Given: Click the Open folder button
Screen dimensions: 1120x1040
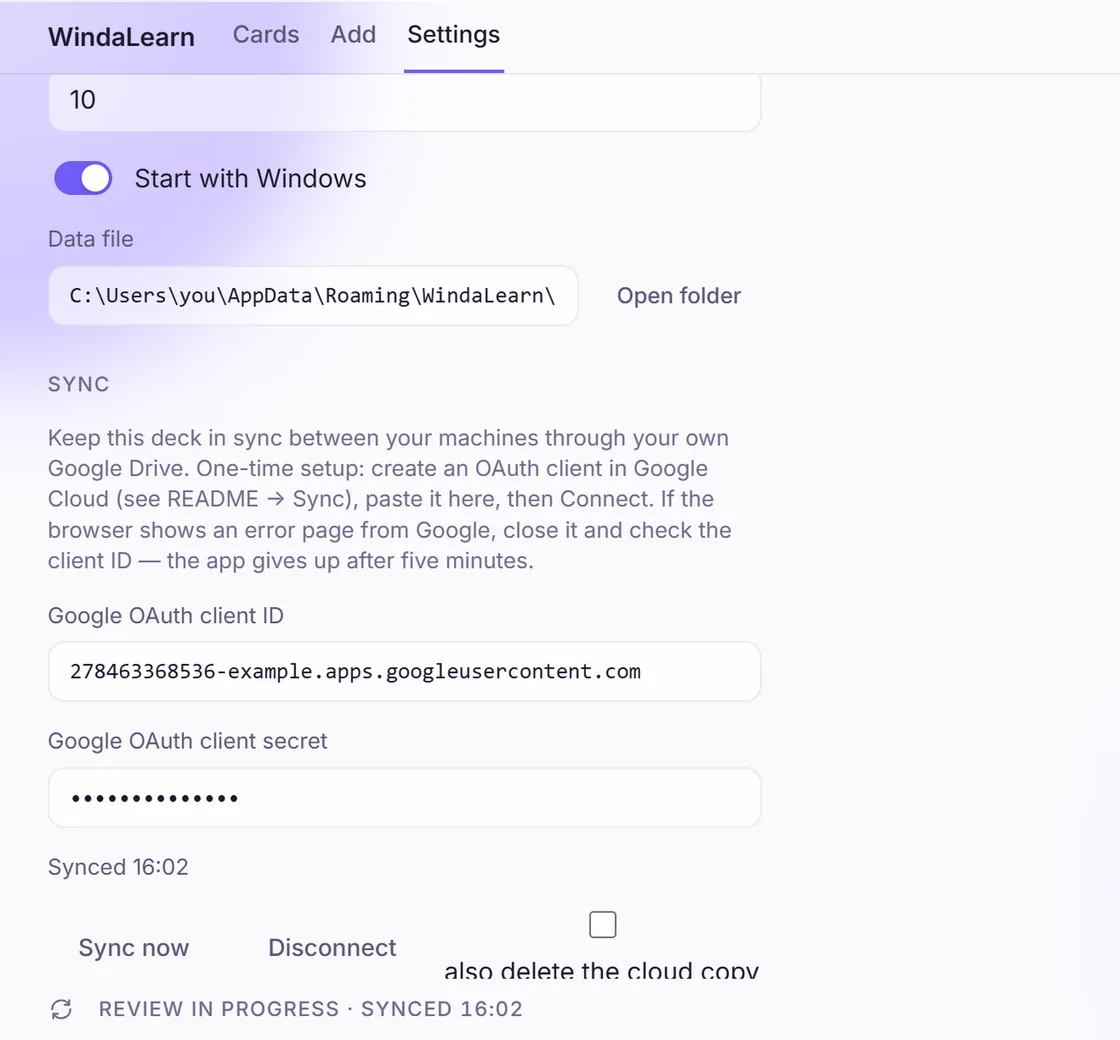Looking at the screenshot, I should coord(679,296).
